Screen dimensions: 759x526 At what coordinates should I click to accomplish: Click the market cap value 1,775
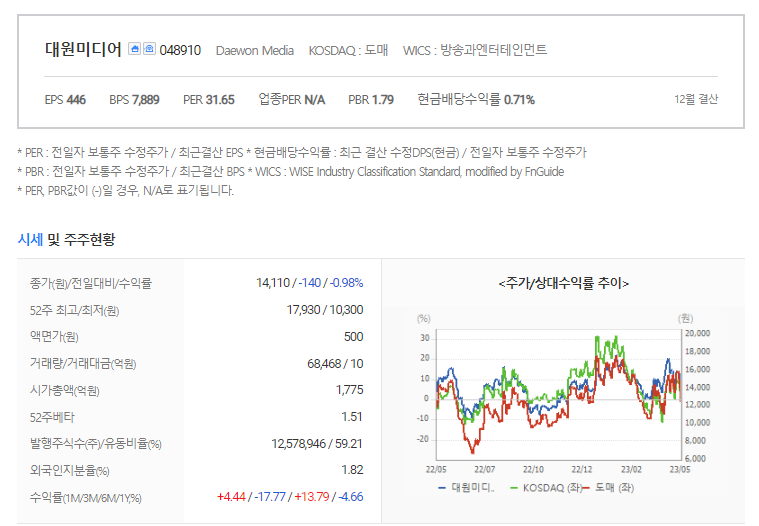pyautogui.click(x=349, y=390)
